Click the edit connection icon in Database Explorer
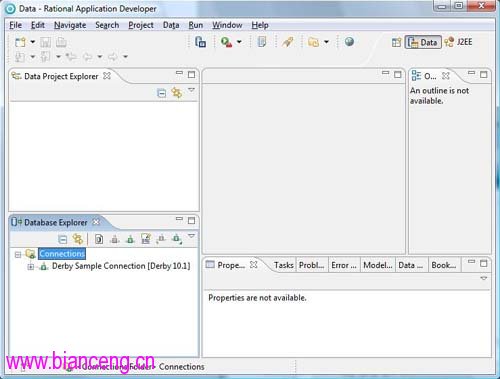This screenshot has height=379, width=500. coord(146,239)
